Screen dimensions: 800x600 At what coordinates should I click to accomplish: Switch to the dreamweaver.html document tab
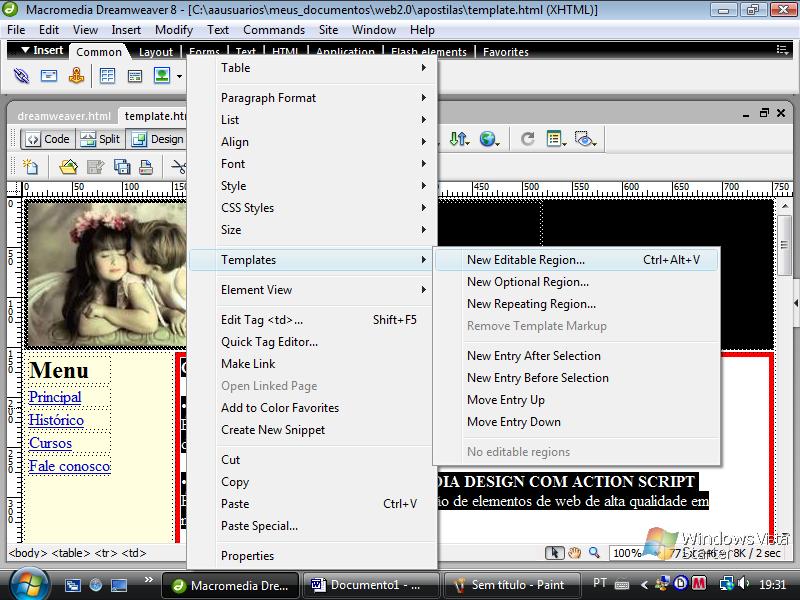tap(62, 115)
